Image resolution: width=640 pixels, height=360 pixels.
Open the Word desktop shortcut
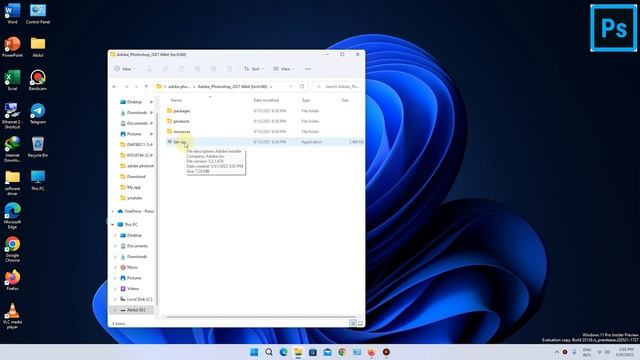(x=12, y=13)
